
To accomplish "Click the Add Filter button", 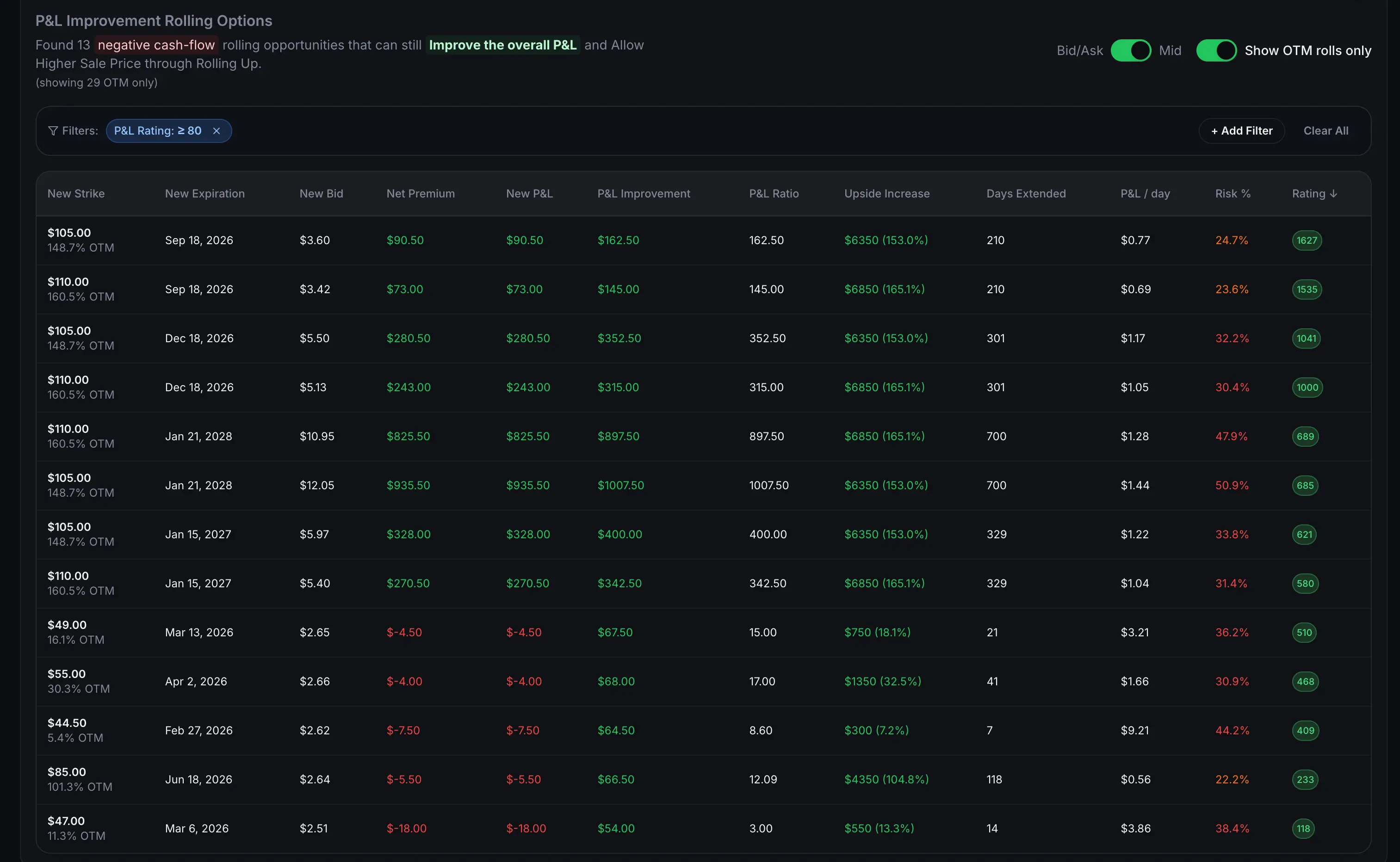I will [x=1241, y=130].
